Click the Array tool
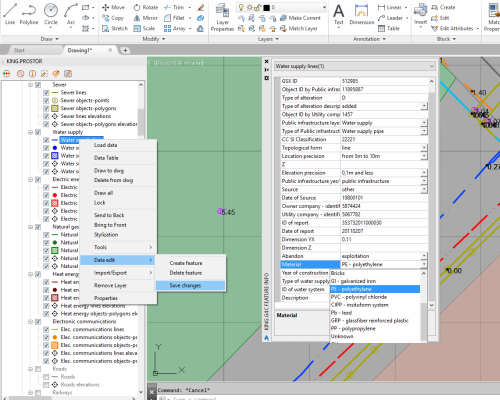 pyautogui.click(x=175, y=29)
